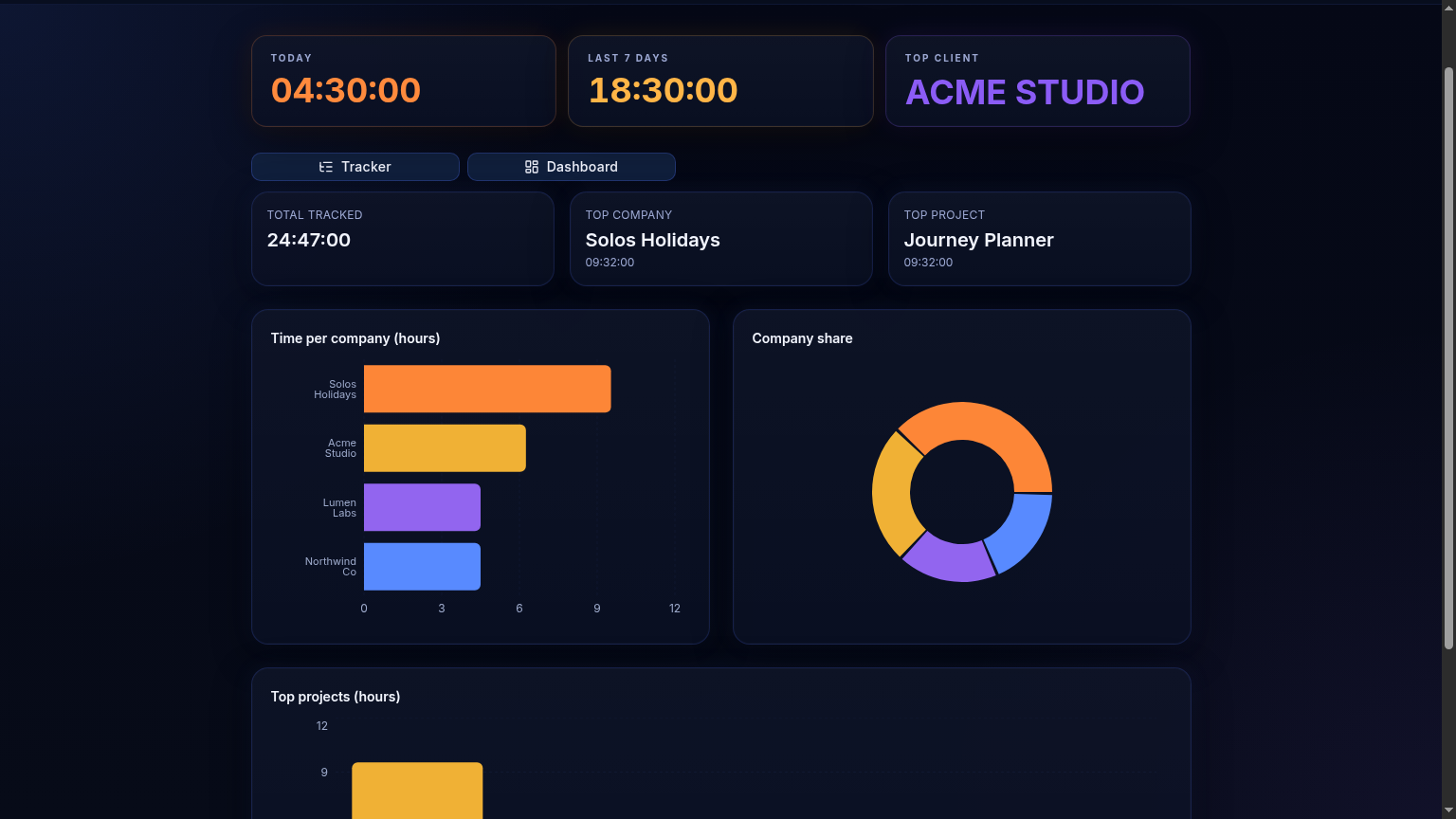This screenshot has height=819, width=1456.
Task: Click the Today 04:30:00 timer value
Action: coord(346,90)
